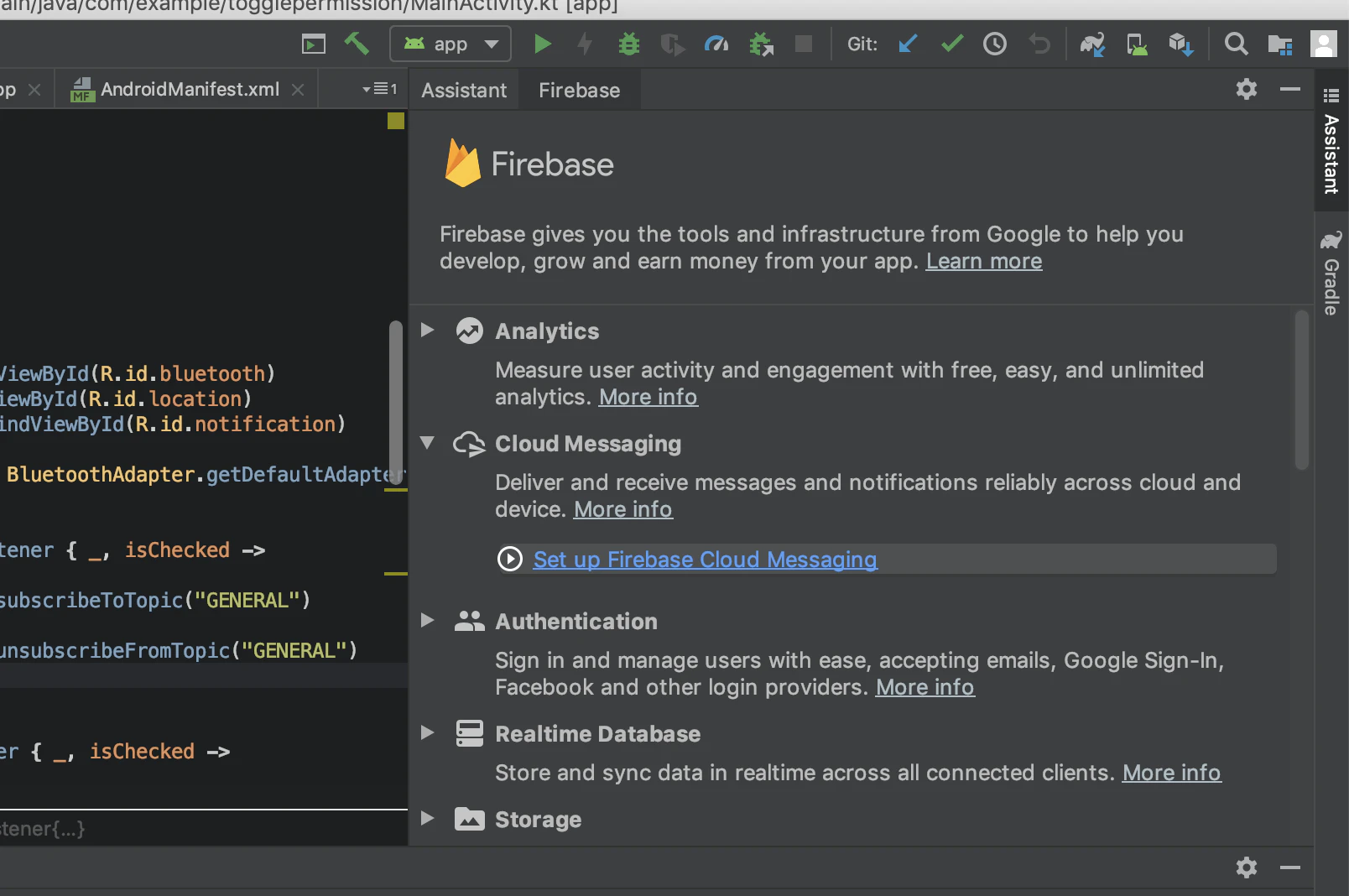Run the app with green play button
This screenshot has width=1349, height=896.
543,44
